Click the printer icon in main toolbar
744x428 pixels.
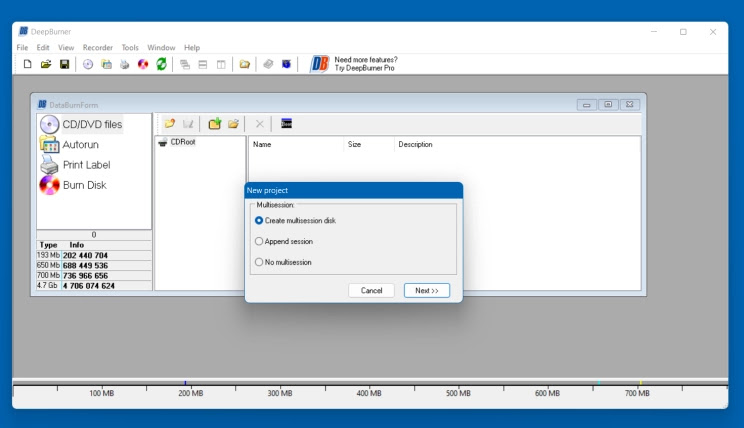pos(124,64)
